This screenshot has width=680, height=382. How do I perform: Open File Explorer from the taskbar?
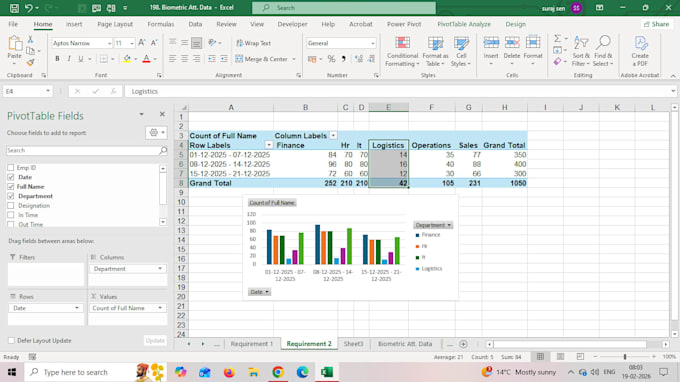tap(254, 372)
